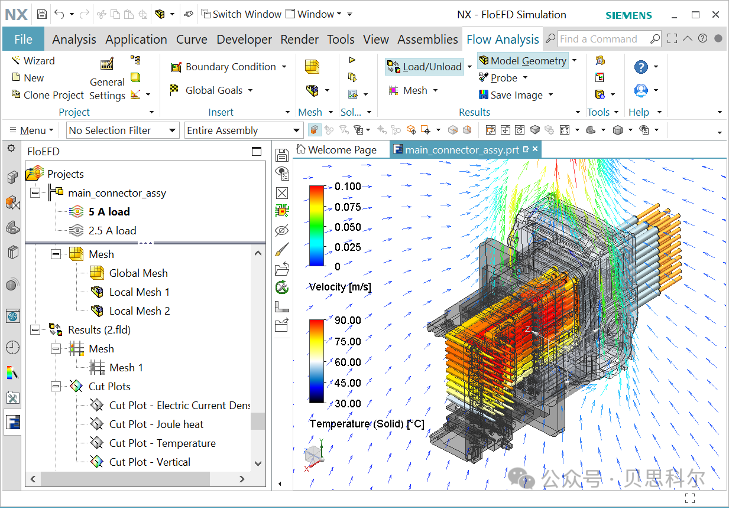
Task: Open the Boundary Condition menu
Action: coord(228,66)
